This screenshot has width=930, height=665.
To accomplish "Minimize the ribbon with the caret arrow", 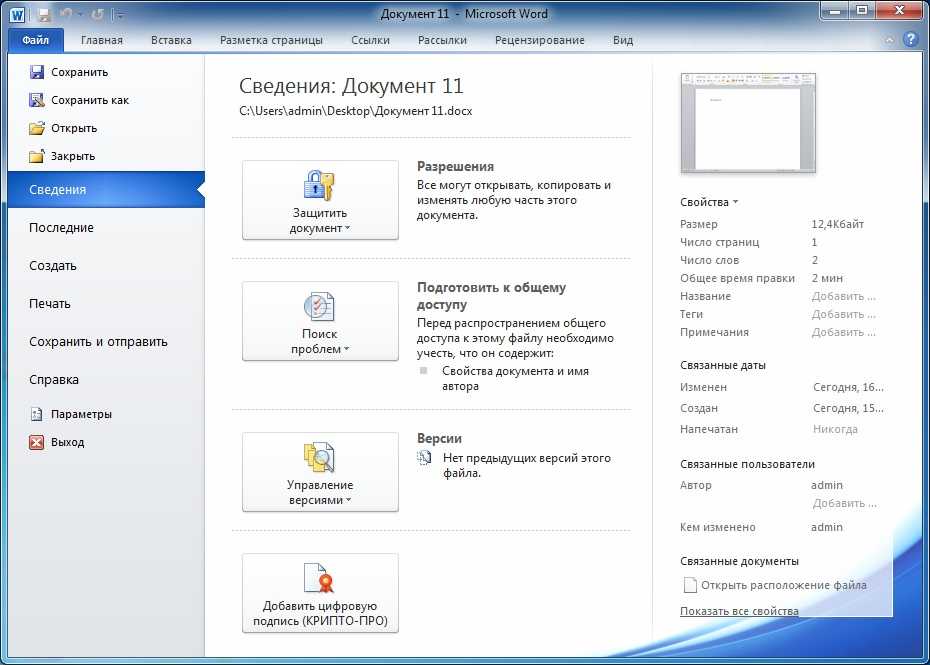I will point(889,41).
